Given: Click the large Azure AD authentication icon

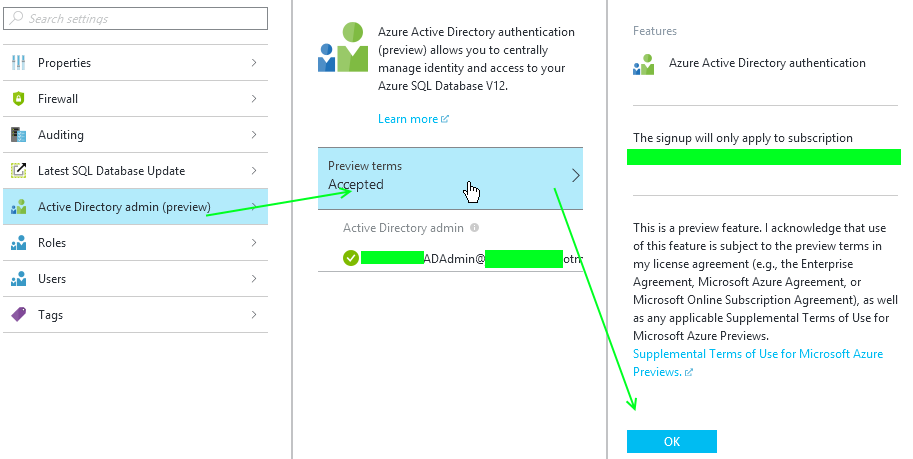Looking at the screenshot, I should pyautogui.click(x=343, y=47).
